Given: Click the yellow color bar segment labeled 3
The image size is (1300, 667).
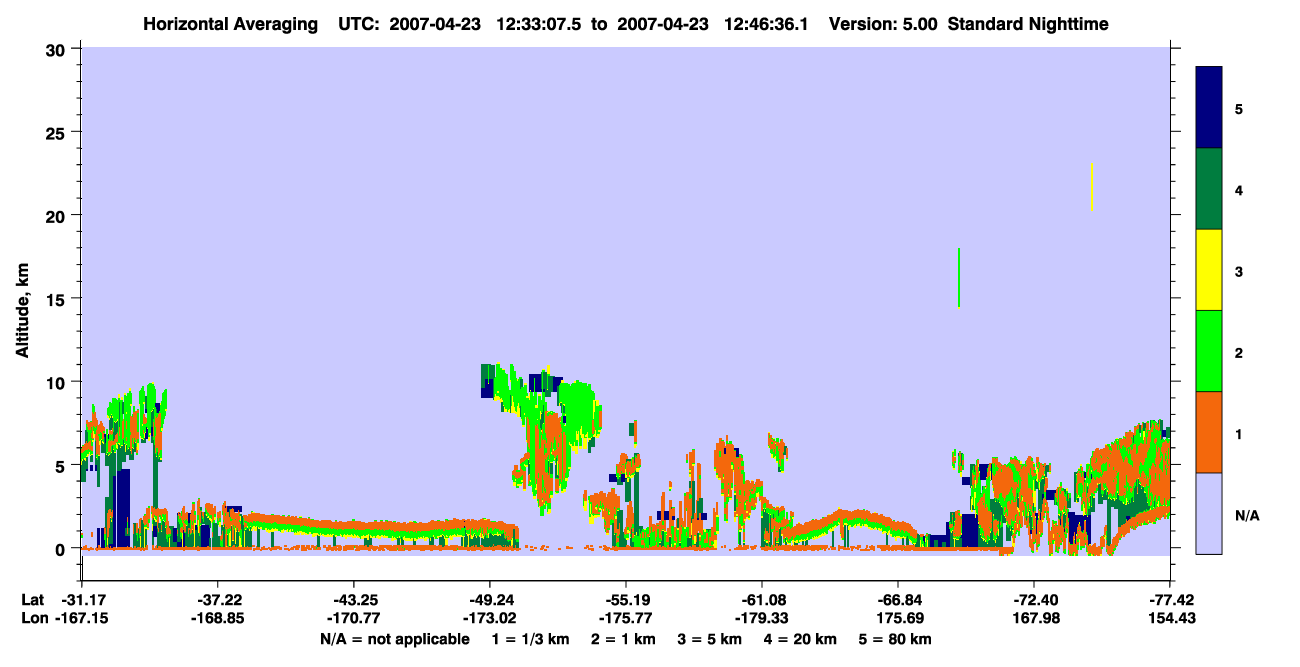Looking at the screenshot, I should coord(1209,270).
